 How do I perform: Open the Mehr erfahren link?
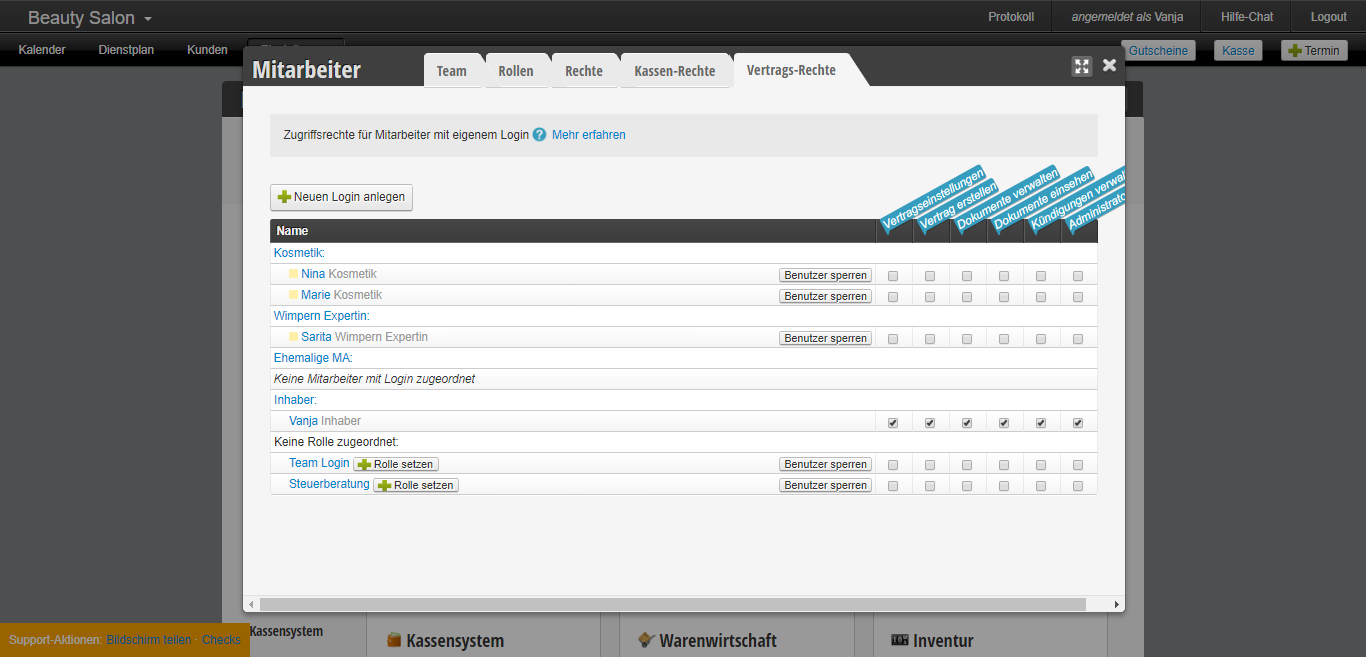pos(588,135)
